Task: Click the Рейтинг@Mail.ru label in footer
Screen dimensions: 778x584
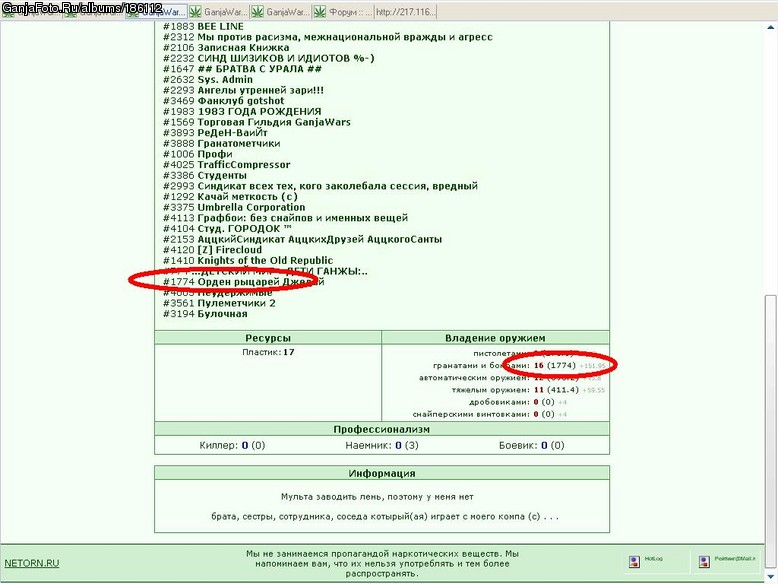Action: point(735,559)
